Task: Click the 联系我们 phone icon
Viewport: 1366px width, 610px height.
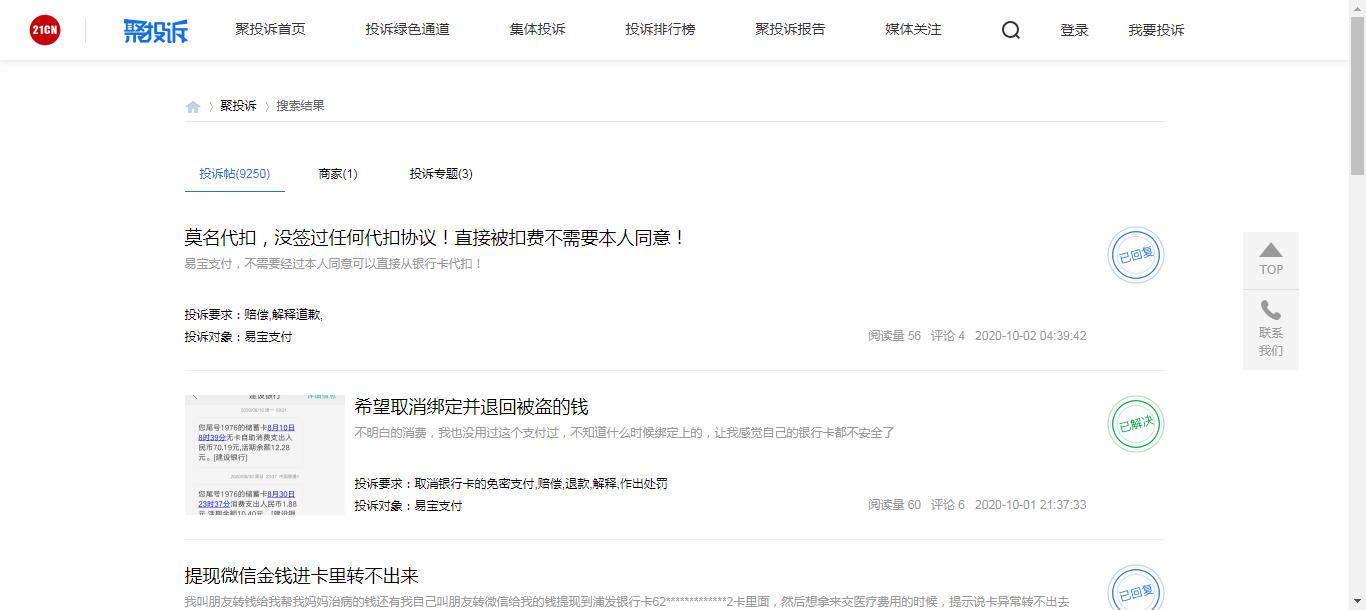Action: (1270, 312)
